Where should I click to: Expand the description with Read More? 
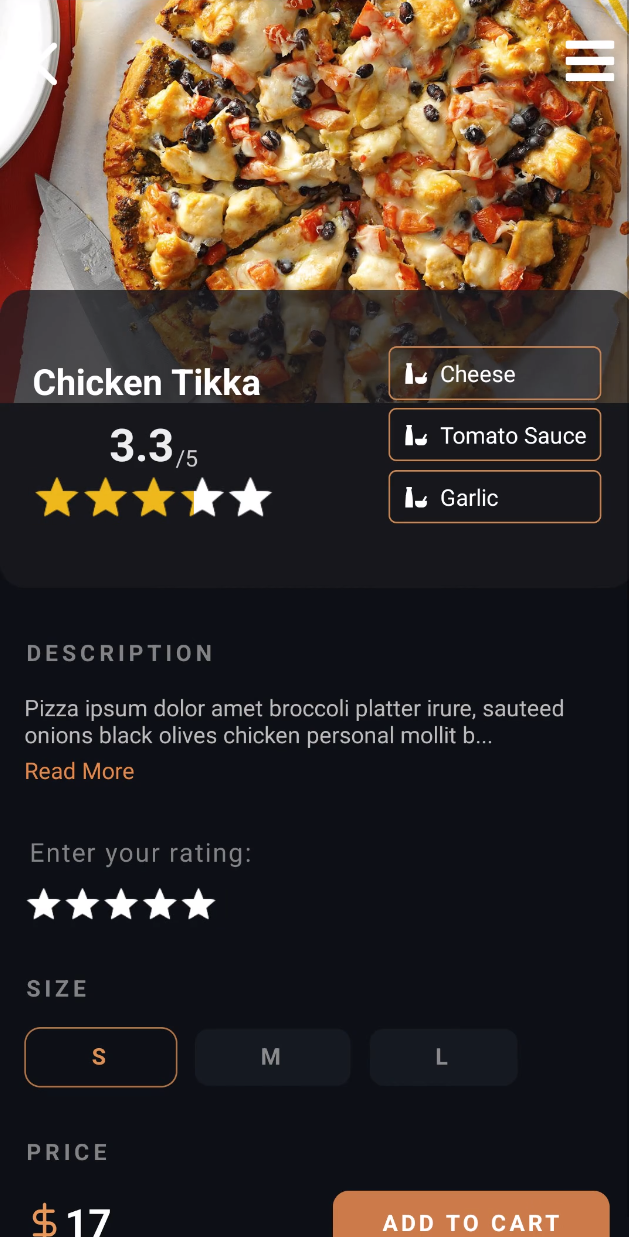coord(79,771)
